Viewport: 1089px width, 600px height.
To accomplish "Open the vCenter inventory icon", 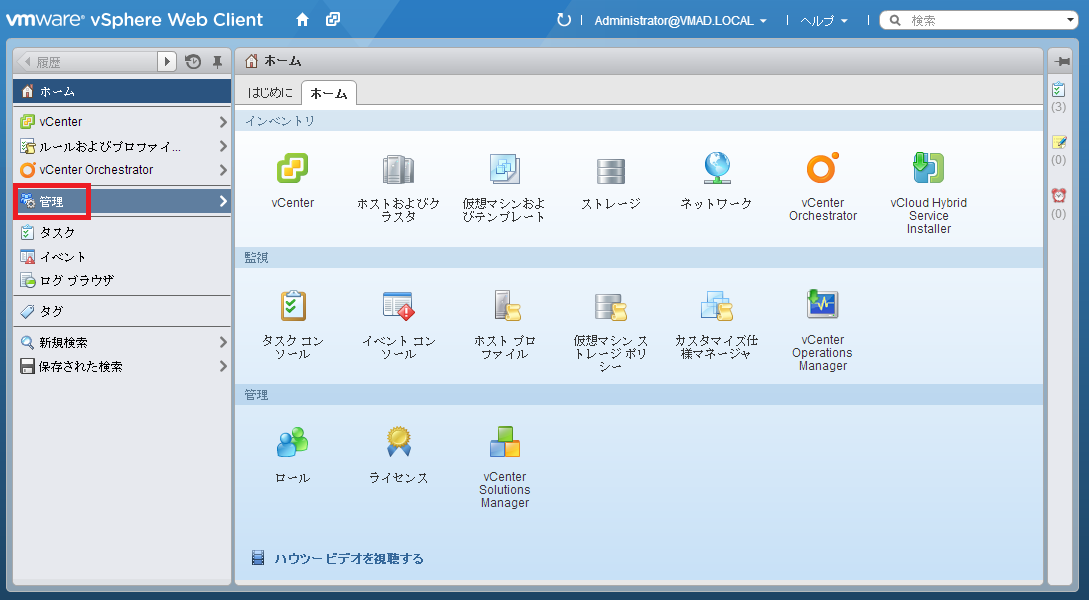I will pos(292,168).
